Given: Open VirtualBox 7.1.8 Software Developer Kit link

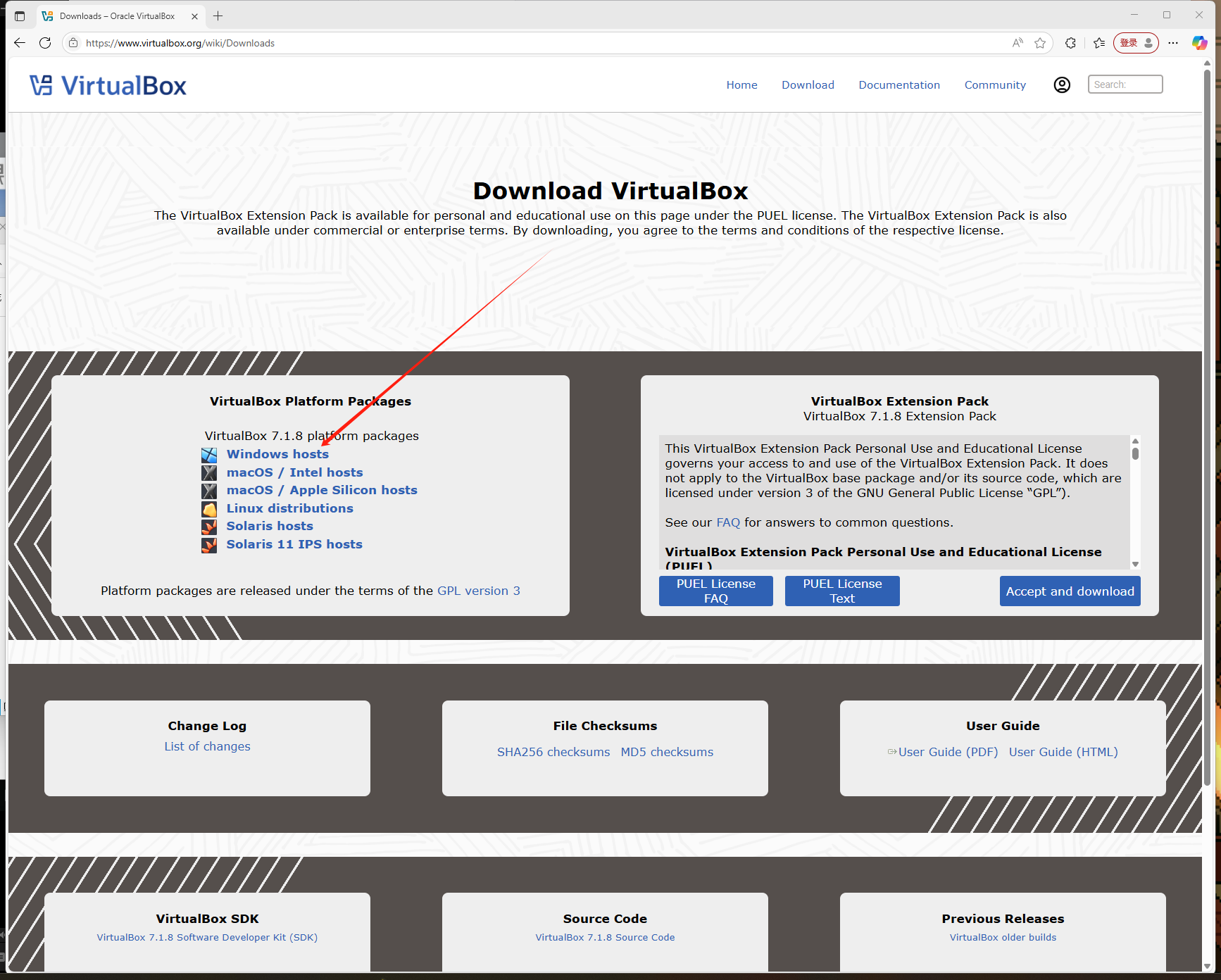Looking at the screenshot, I should (x=207, y=938).
